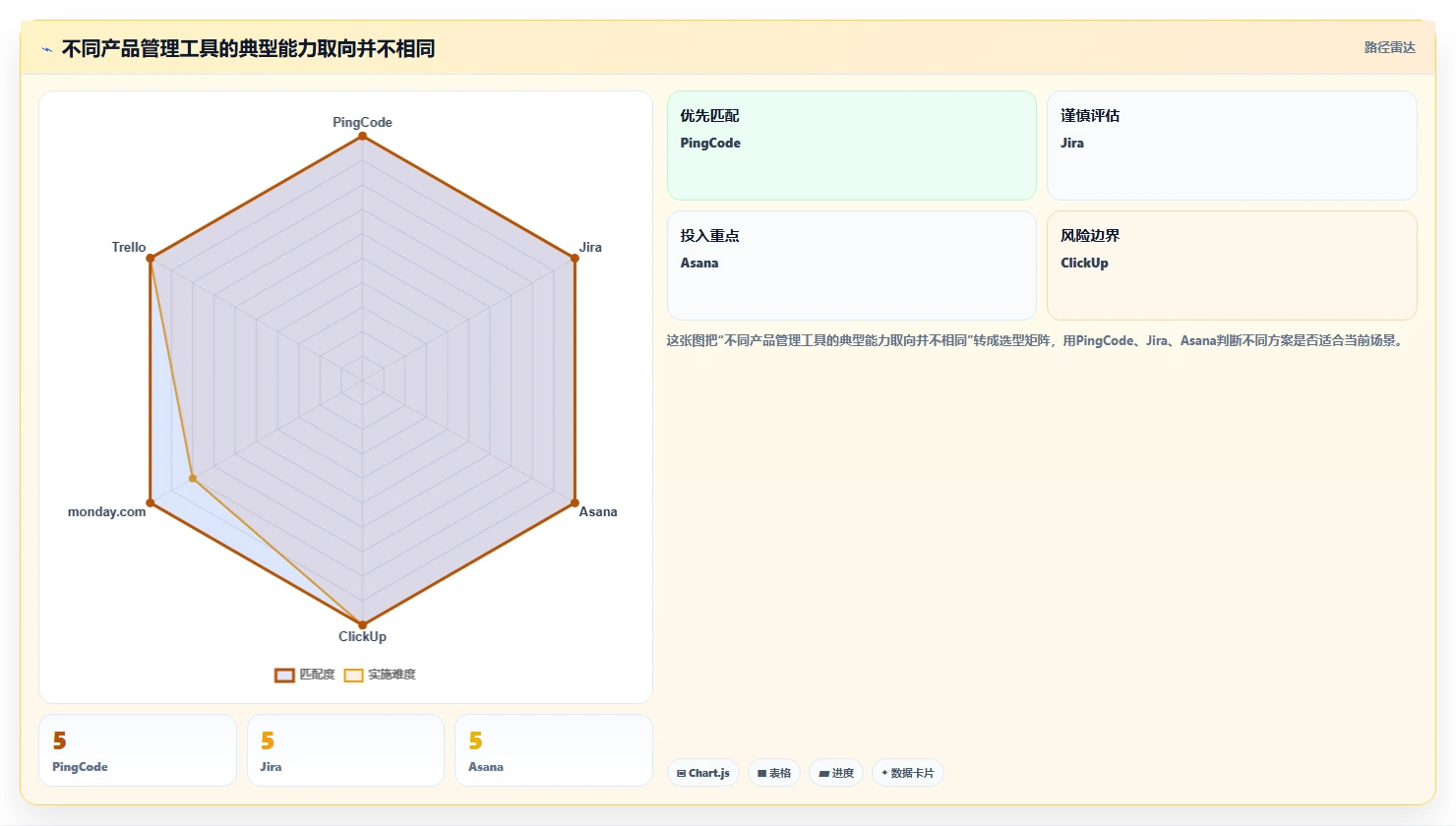Click the 数据卡片 tag
The height and width of the screenshot is (826, 1456).
pyautogui.click(x=908, y=773)
